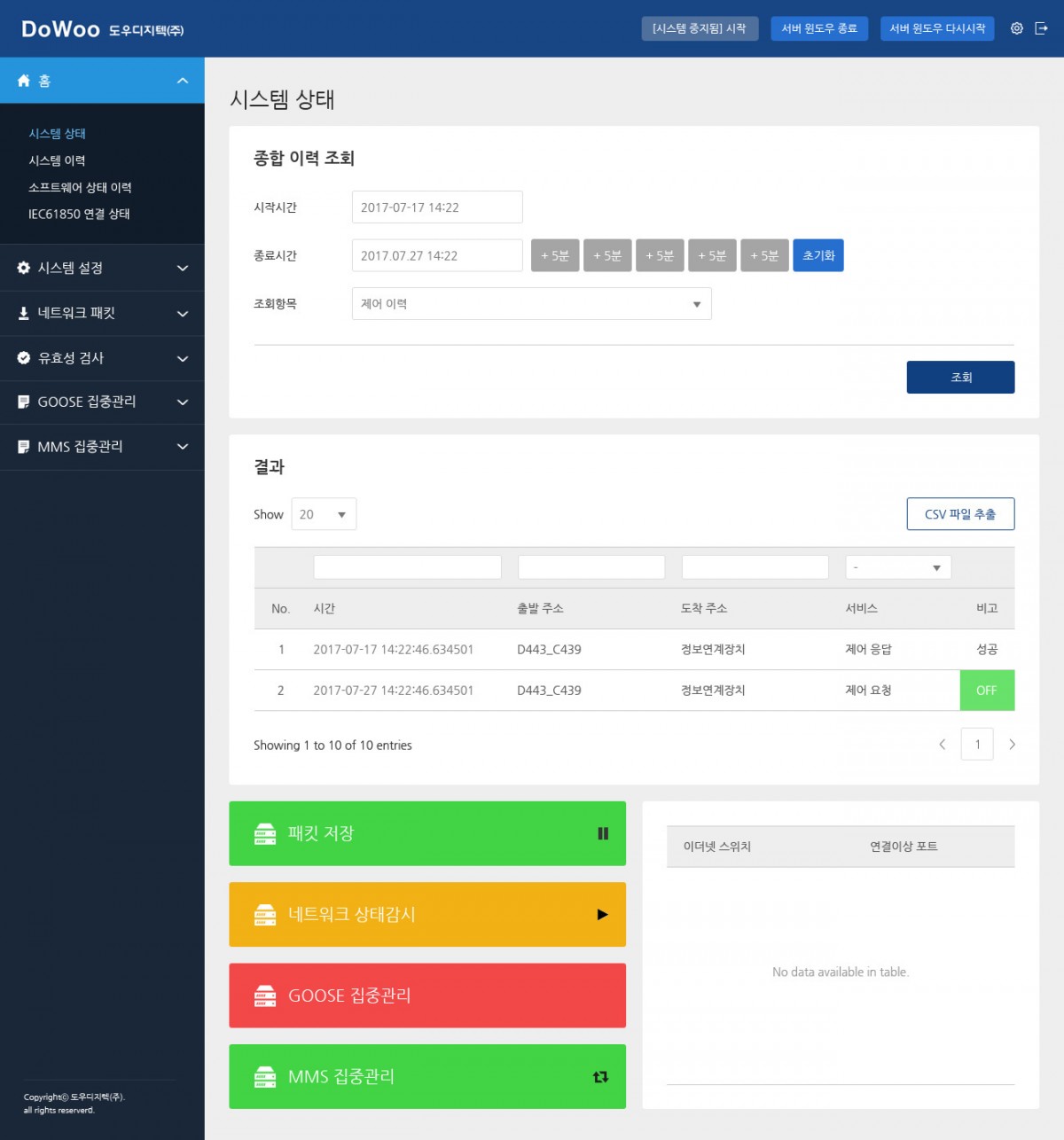Click the 2017-07-17 14:22:46.634501 timestamp cell

pos(394,650)
